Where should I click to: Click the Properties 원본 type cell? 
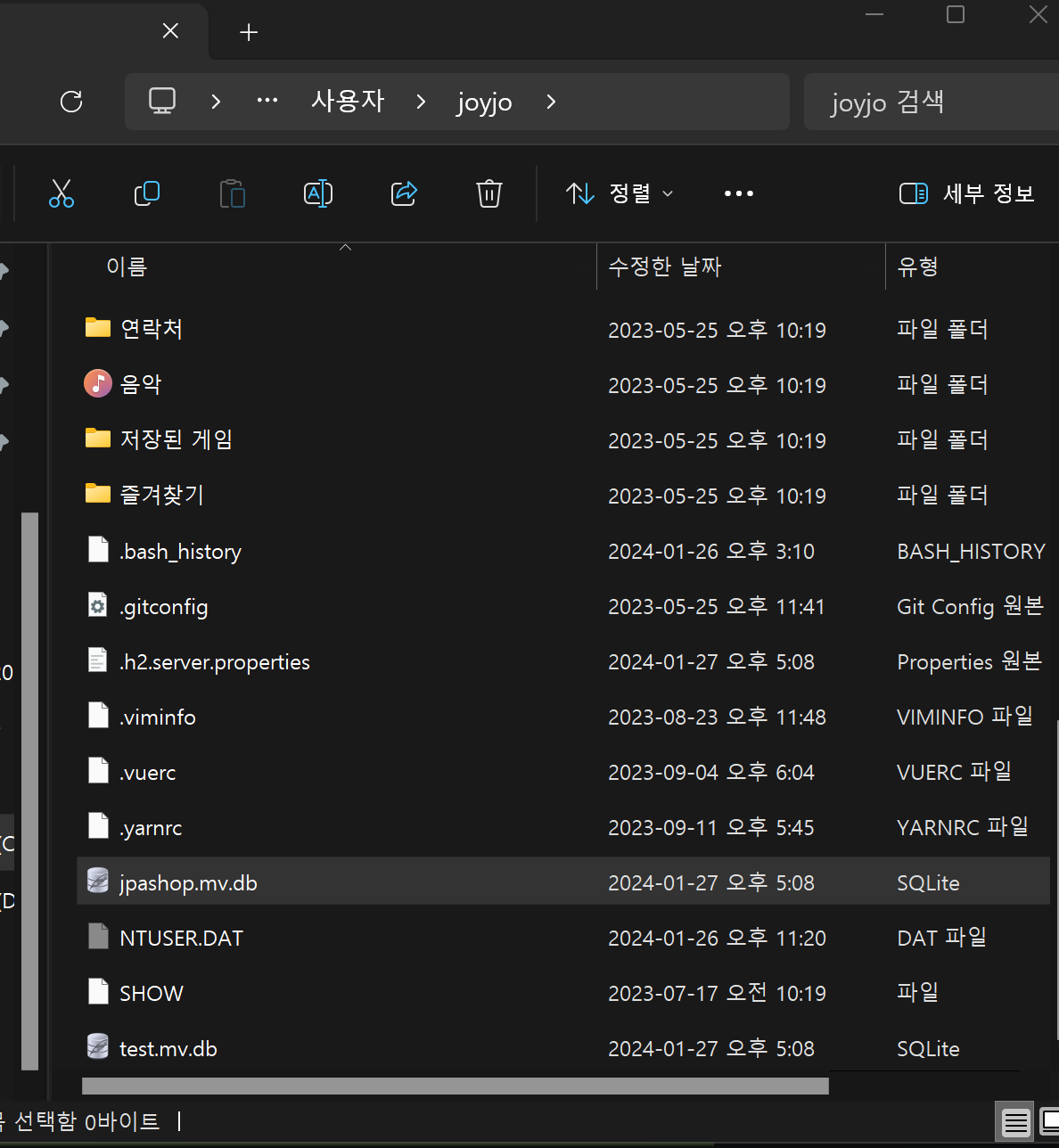(x=969, y=662)
